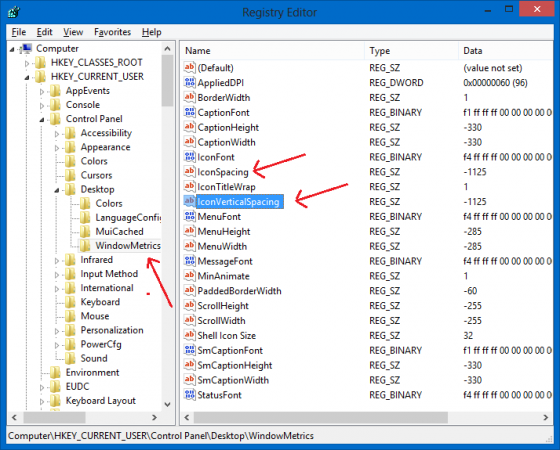
Task: Sort values by Data column header
Action: (x=506, y=51)
